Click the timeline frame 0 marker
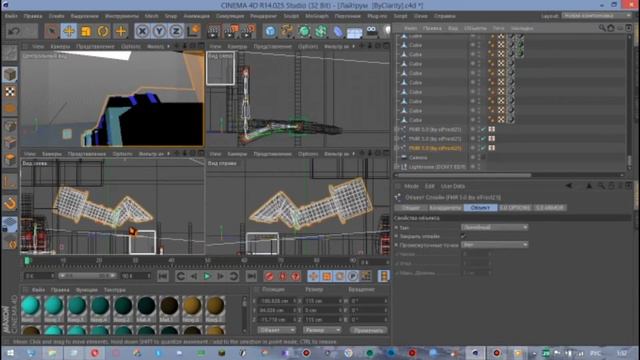 [28, 260]
